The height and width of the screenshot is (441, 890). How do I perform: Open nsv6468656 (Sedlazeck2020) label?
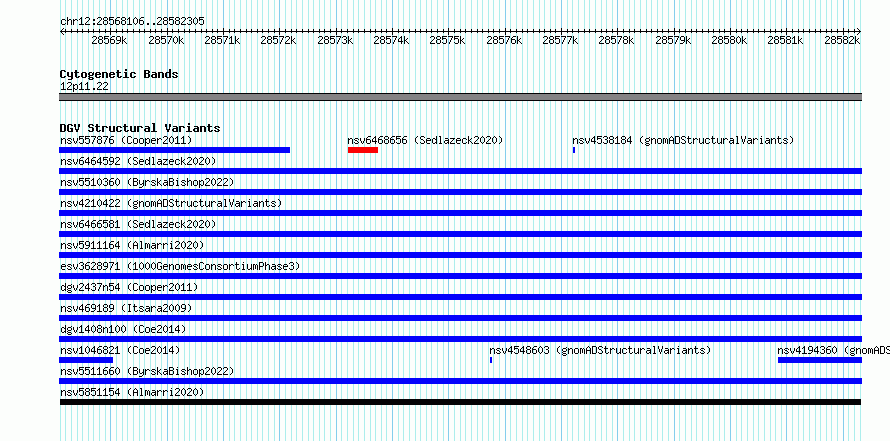pyautogui.click(x=425, y=140)
